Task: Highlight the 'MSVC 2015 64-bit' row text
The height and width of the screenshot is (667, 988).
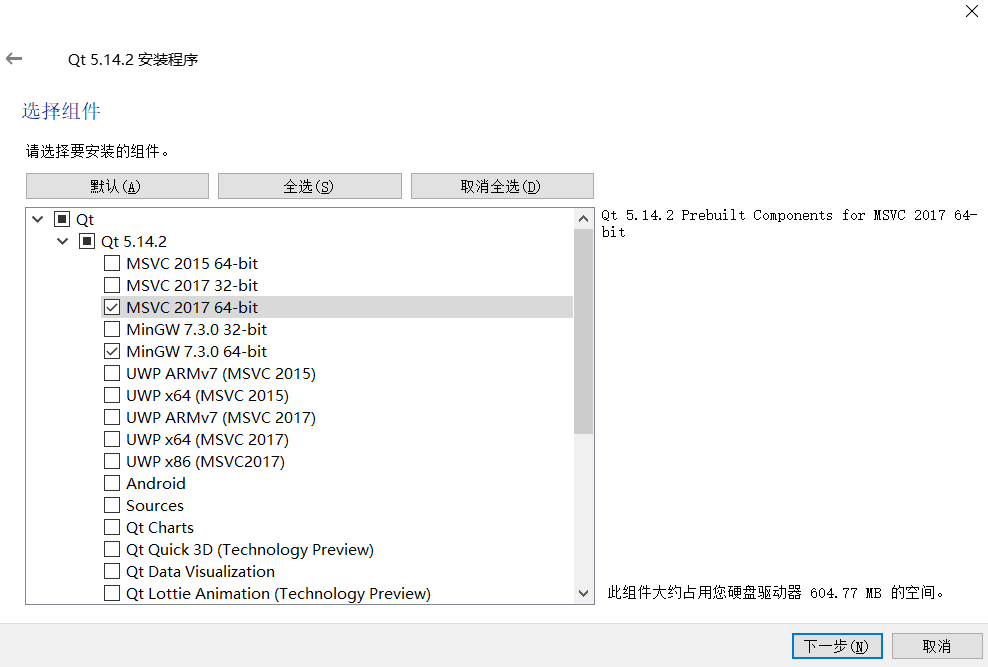Action: [x=192, y=263]
